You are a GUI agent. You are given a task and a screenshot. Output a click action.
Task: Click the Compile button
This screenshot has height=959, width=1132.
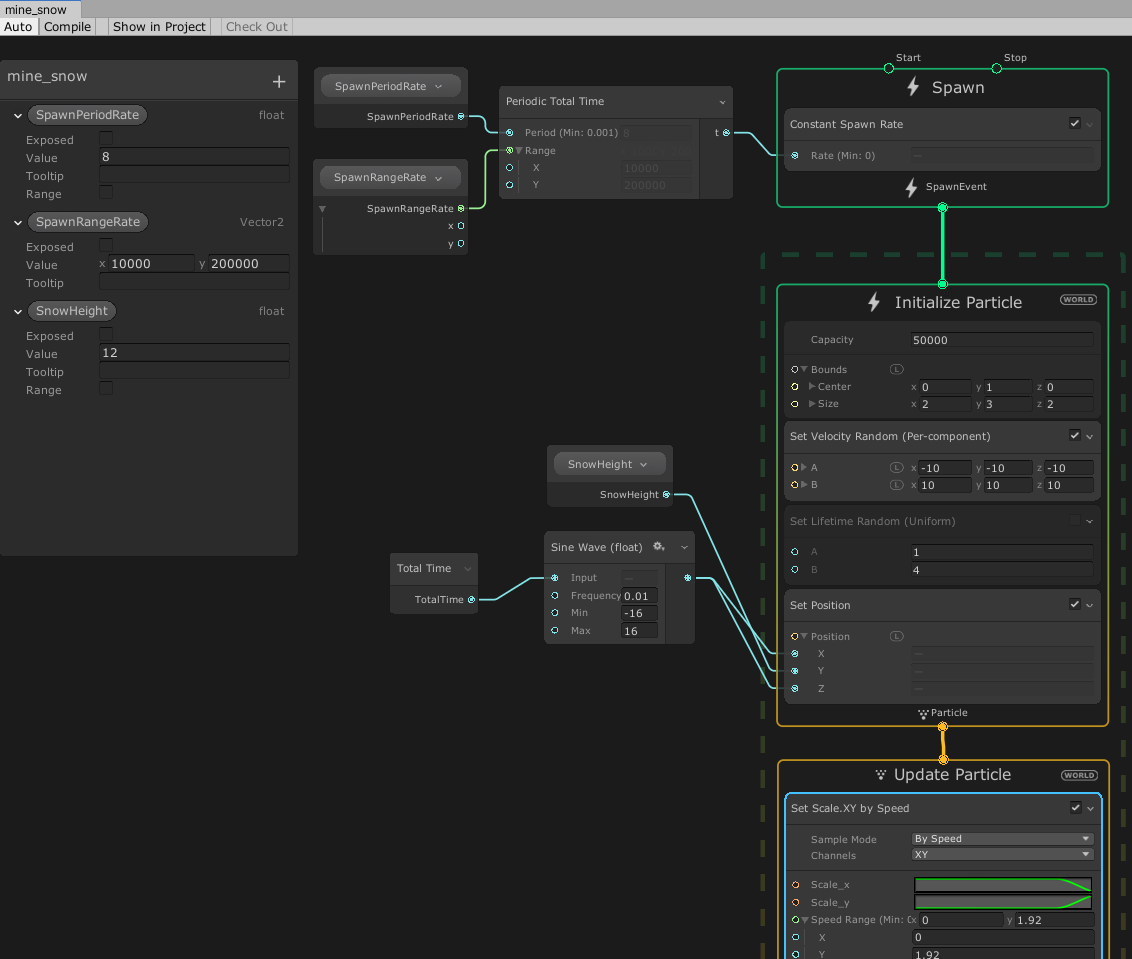click(x=67, y=27)
